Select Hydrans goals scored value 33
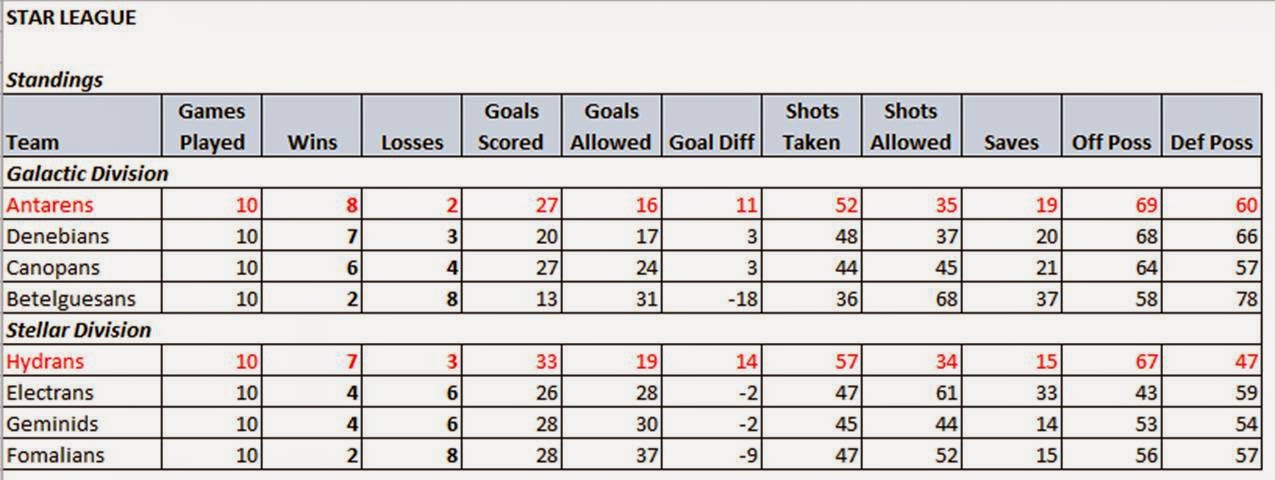 pyautogui.click(x=511, y=361)
